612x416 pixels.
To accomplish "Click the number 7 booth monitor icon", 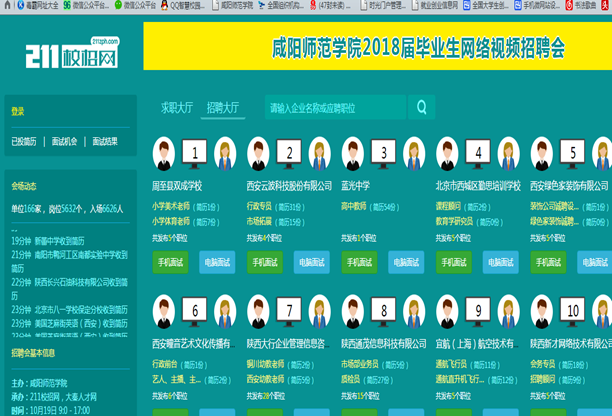I will coord(289,310).
